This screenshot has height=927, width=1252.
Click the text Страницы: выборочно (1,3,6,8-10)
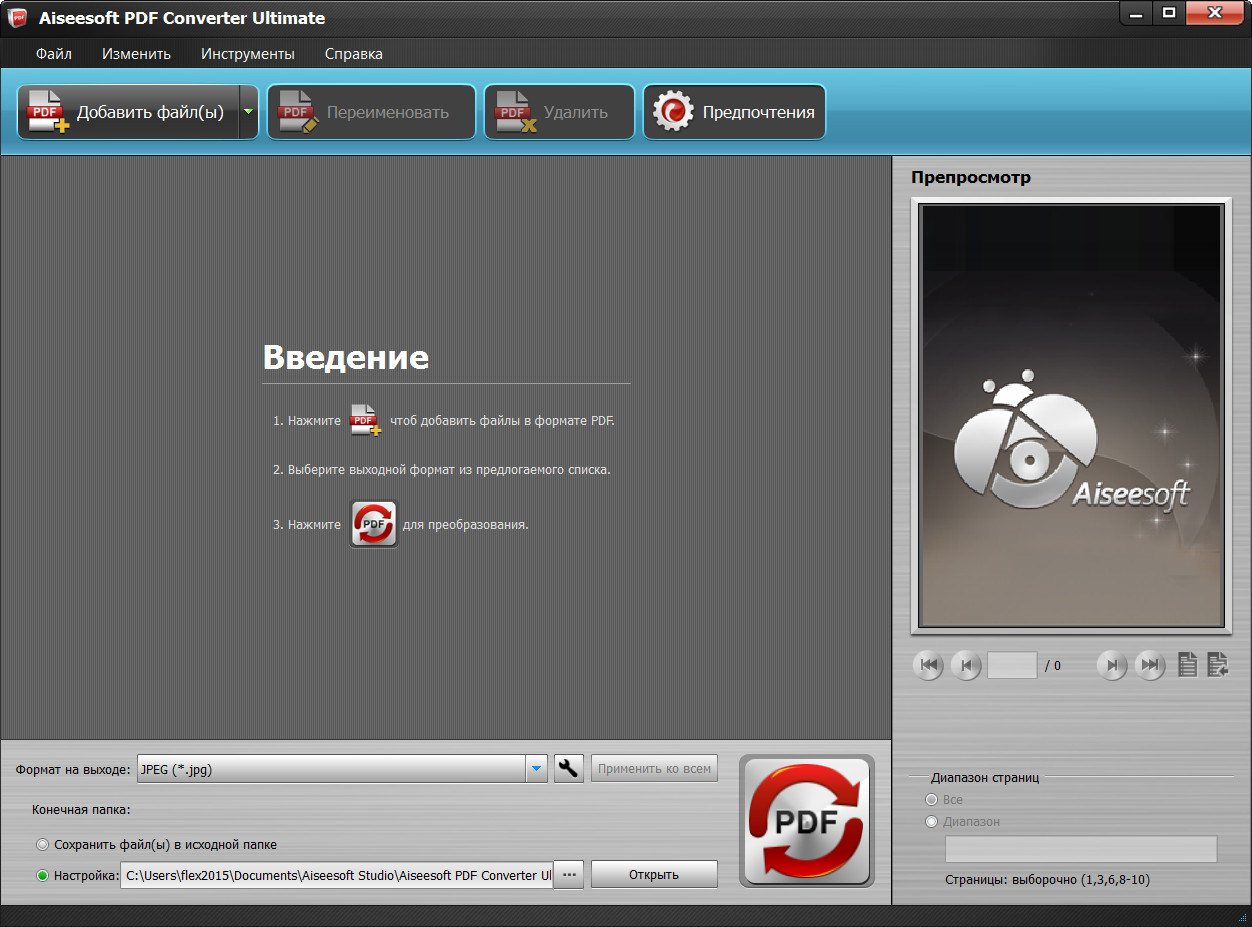point(1047,880)
